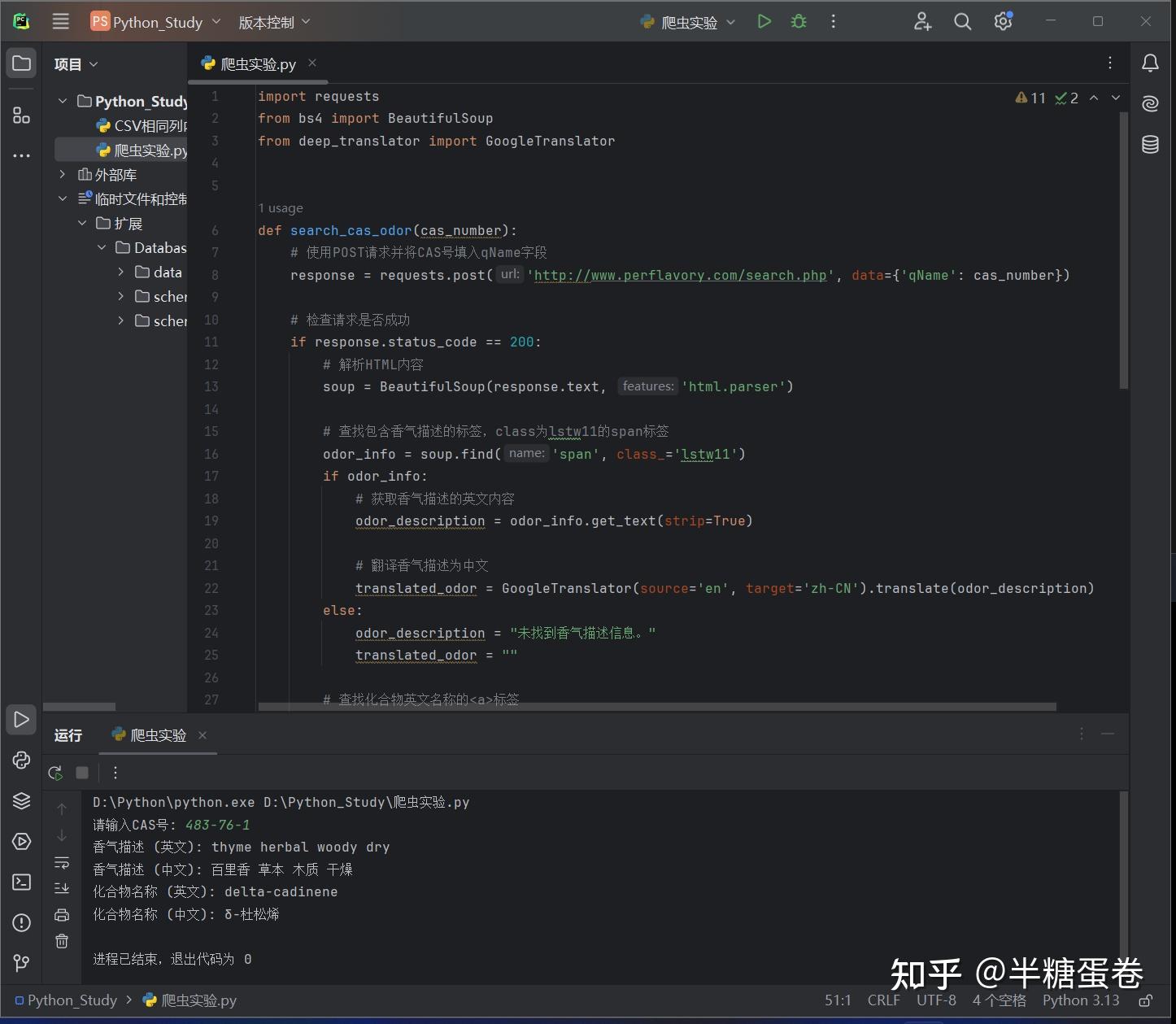Open the Code With Me icon
1176x1024 pixels.
click(921, 22)
